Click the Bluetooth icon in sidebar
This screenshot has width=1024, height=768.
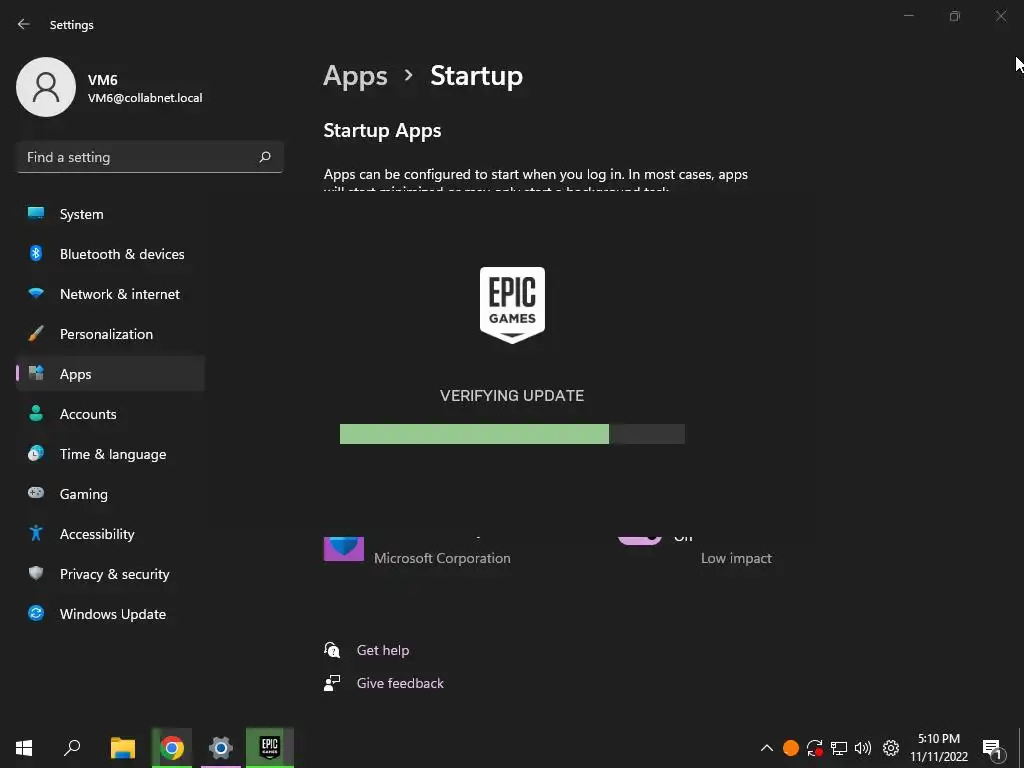(x=36, y=253)
